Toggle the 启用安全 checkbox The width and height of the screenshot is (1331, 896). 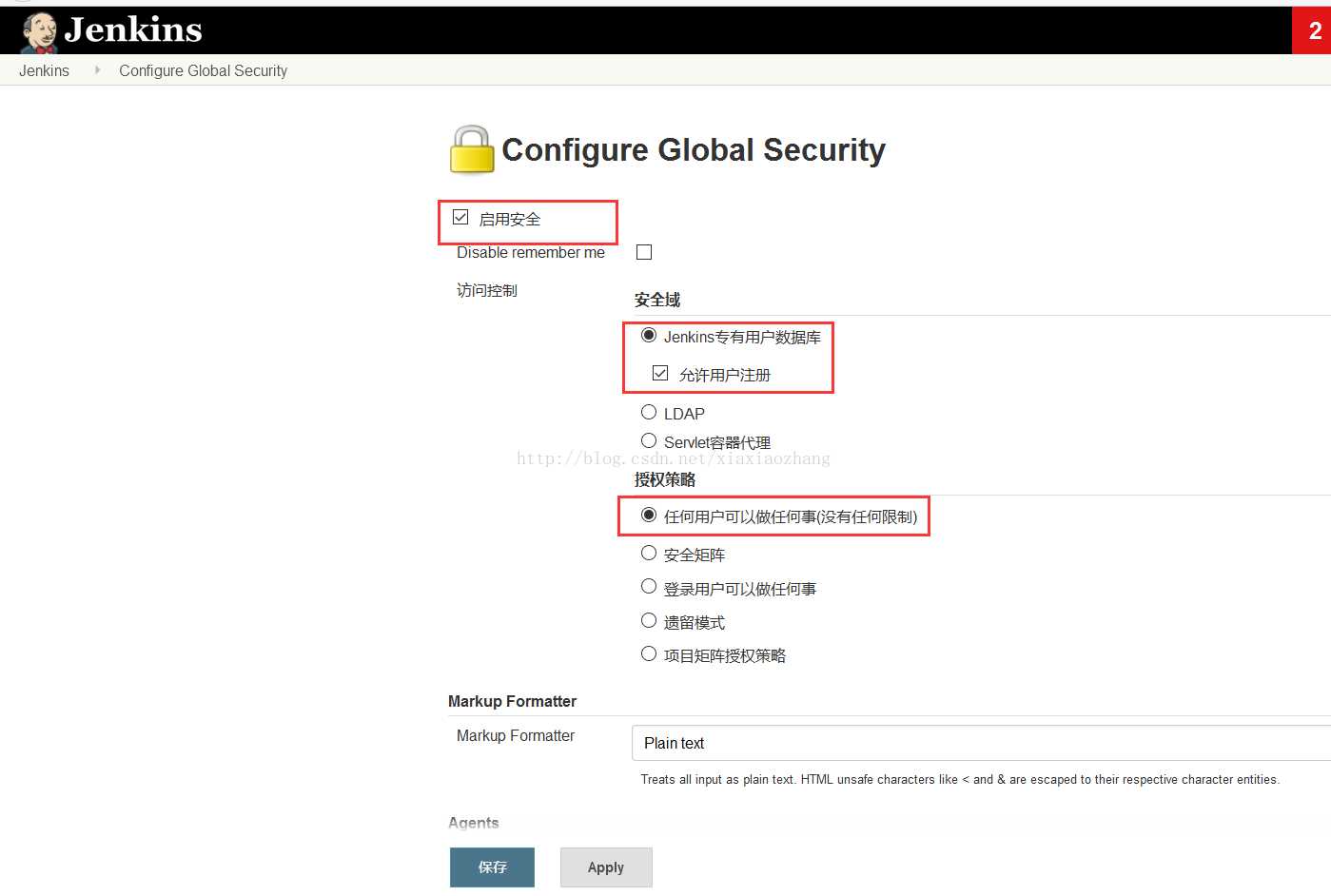click(460, 218)
